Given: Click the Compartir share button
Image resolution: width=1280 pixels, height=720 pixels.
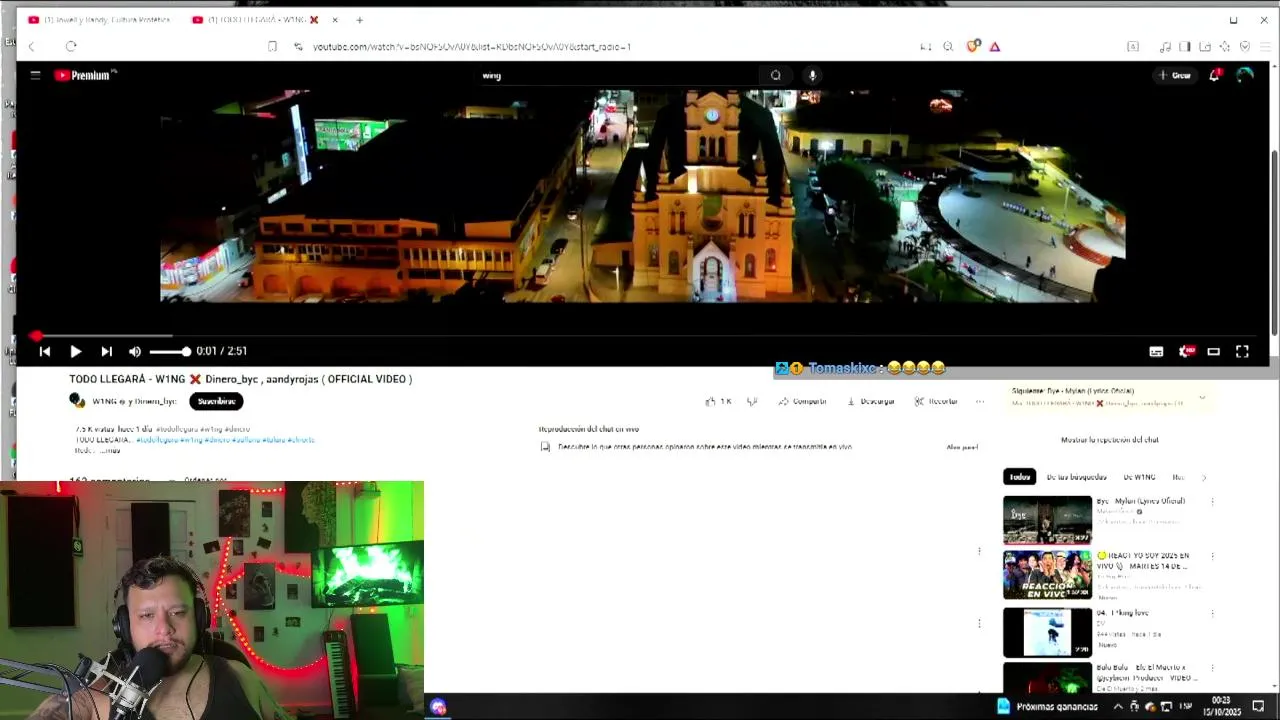Looking at the screenshot, I should 803,401.
